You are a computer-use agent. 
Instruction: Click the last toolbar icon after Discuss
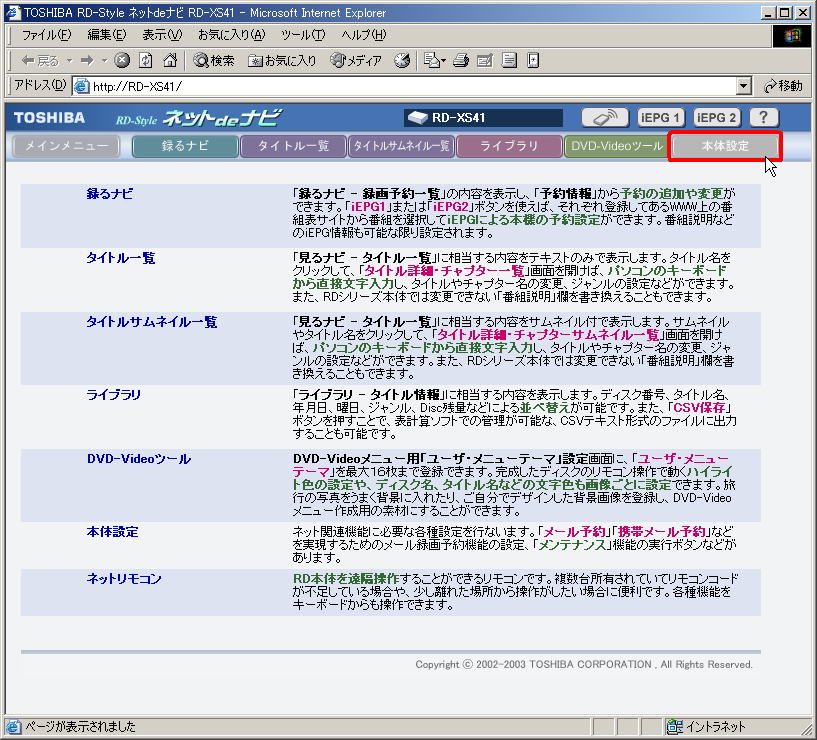533,61
